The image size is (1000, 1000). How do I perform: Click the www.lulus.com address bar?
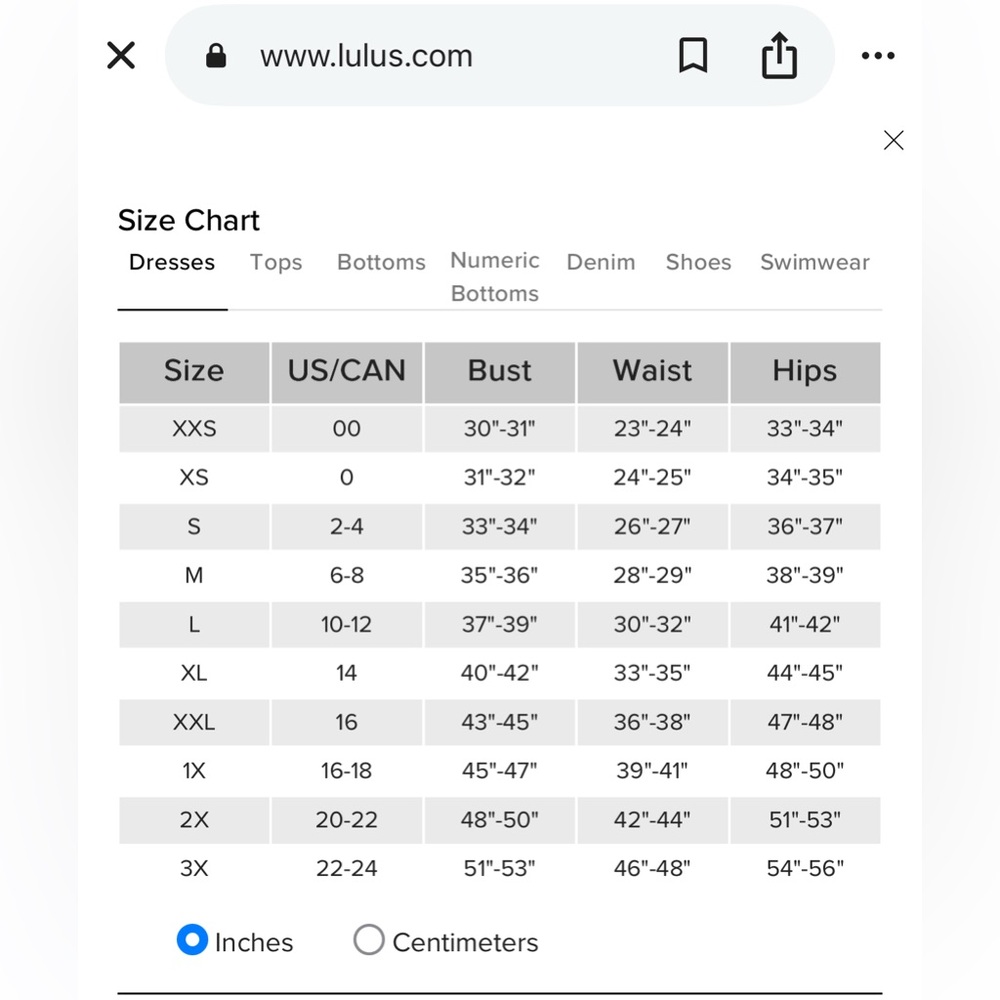pyautogui.click(x=366, y=56)
